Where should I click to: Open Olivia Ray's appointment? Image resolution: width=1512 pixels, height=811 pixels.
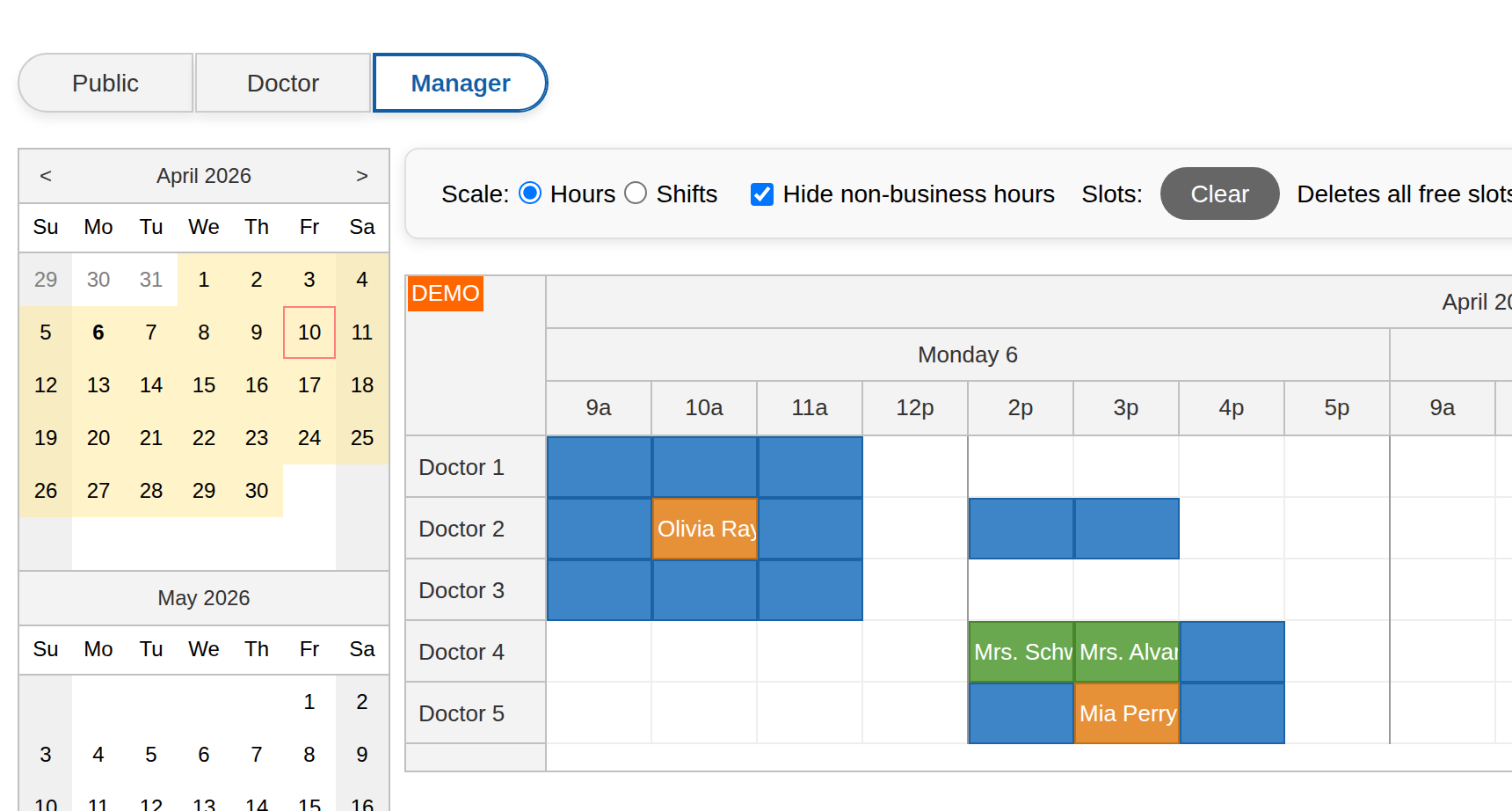pyautogui.click(x=704, y=529)
